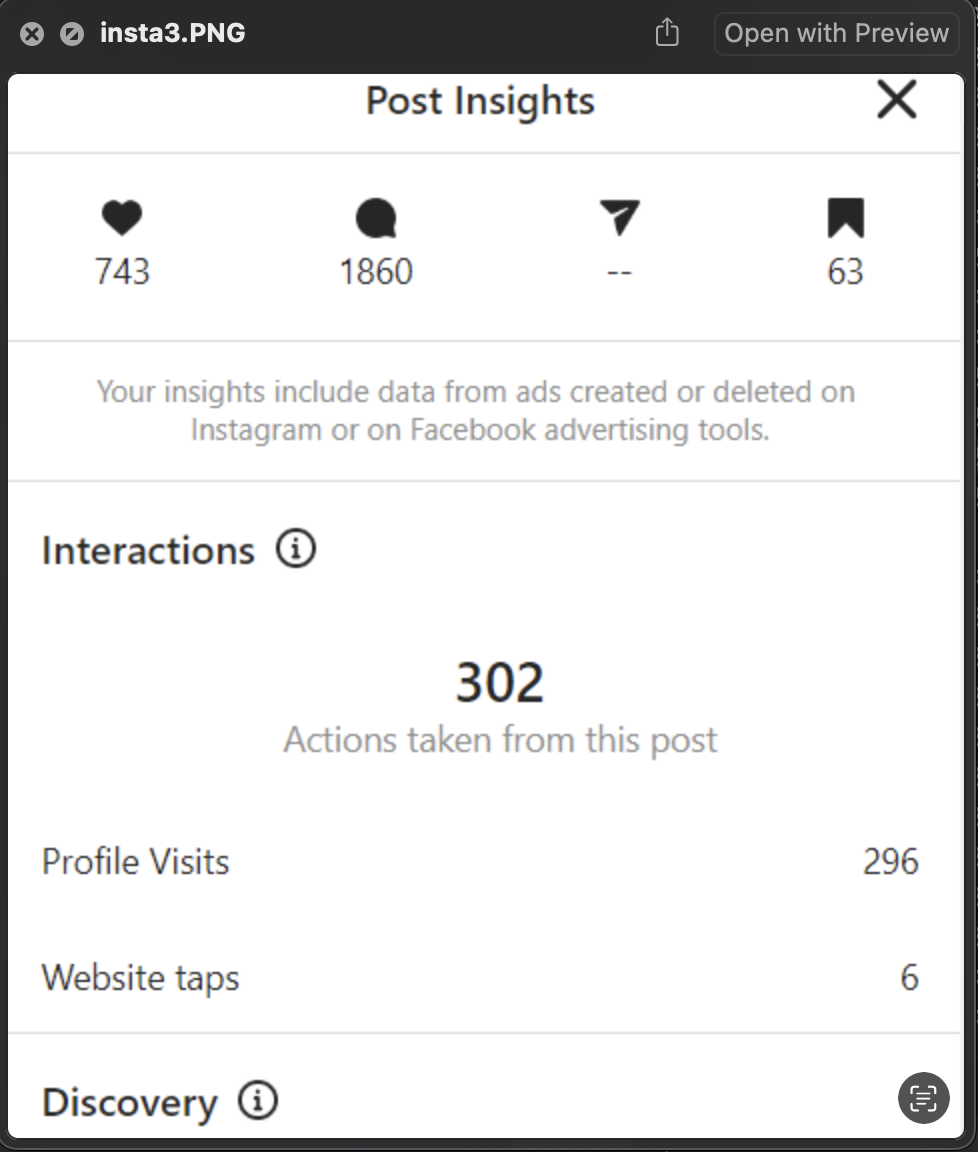Screen dimensions: 978x1152
Task: Click the 63 saves count
Action: (x=845, y=272)
